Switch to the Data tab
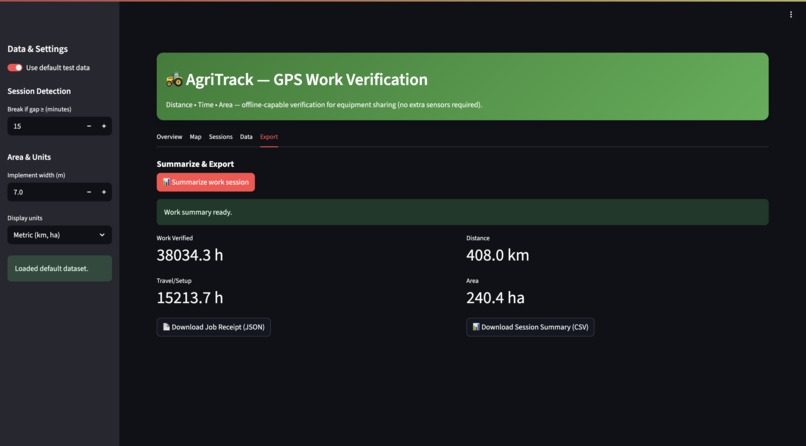The width and height of the screenshot is (806, 446). (246, 137)
